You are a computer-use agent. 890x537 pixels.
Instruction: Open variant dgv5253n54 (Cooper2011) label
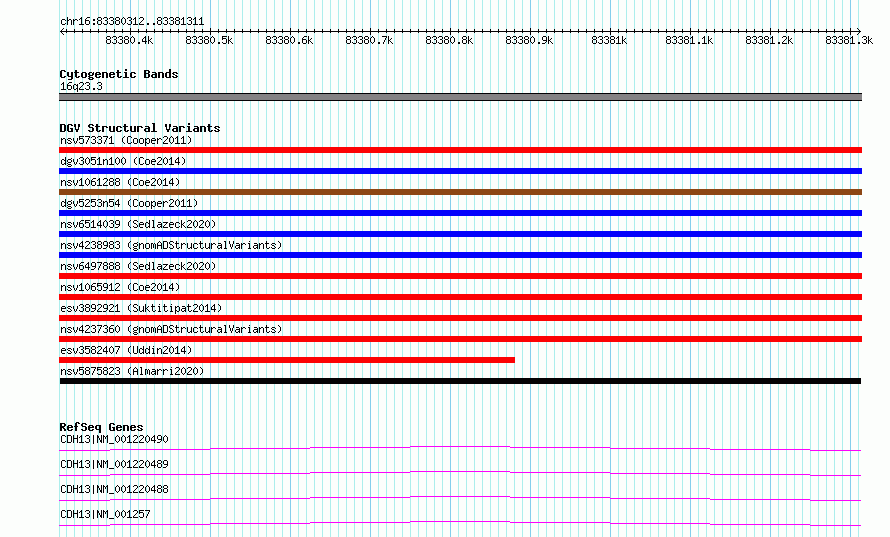point(129,203)
